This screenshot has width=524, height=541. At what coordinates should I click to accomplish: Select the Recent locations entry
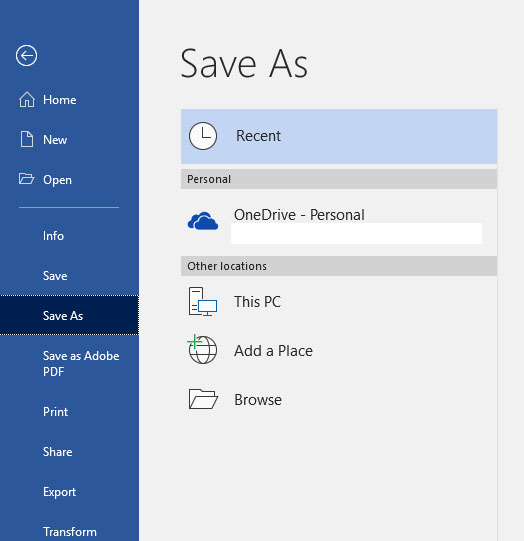click(x=339, y=136)
